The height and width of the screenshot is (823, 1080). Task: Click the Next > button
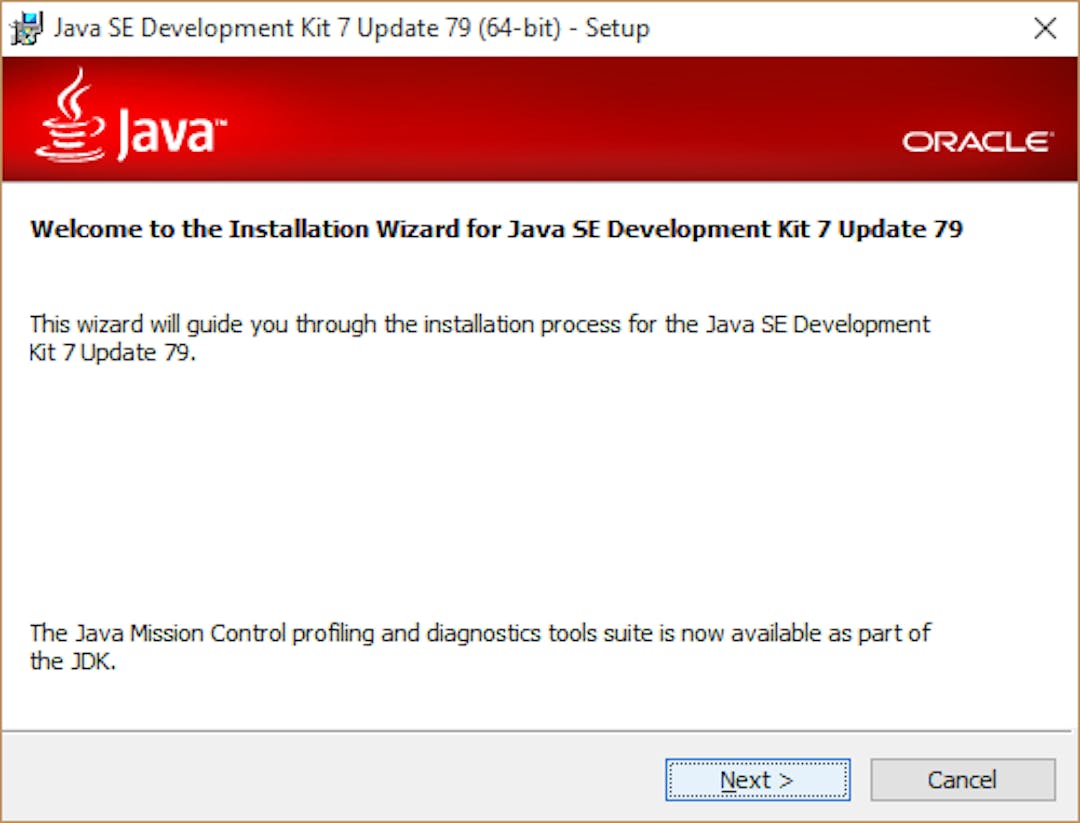pyautogui.click(x=758, y=780)
